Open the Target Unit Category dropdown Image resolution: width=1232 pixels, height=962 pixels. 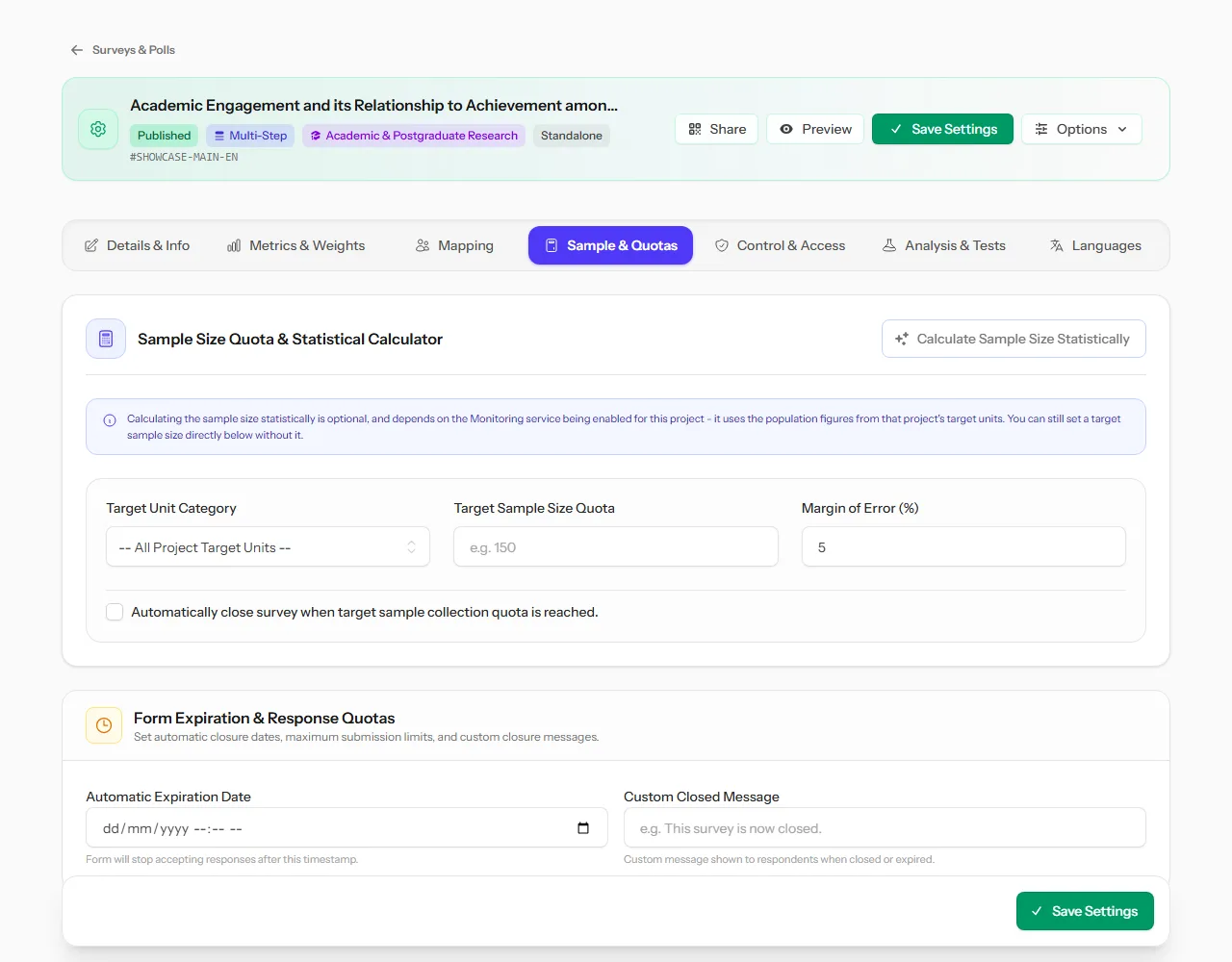[x=268, y=546]
